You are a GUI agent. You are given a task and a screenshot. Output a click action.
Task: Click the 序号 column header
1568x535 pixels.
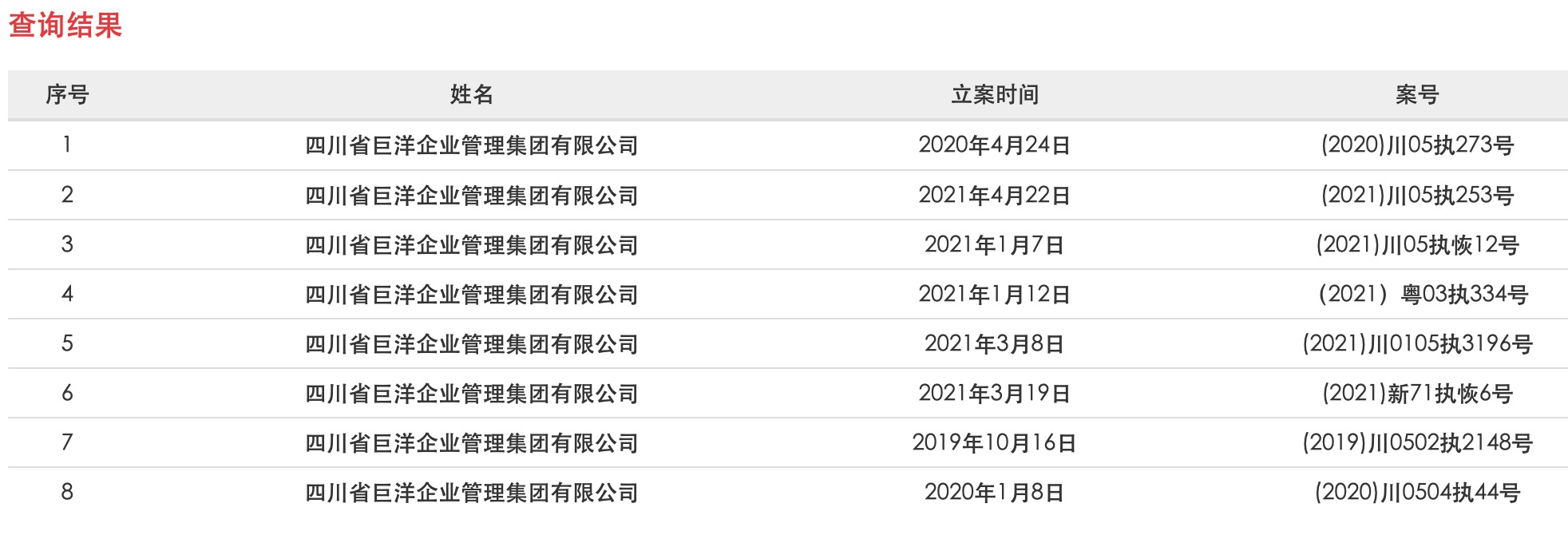pyautogui.click(x=67, y=95)
